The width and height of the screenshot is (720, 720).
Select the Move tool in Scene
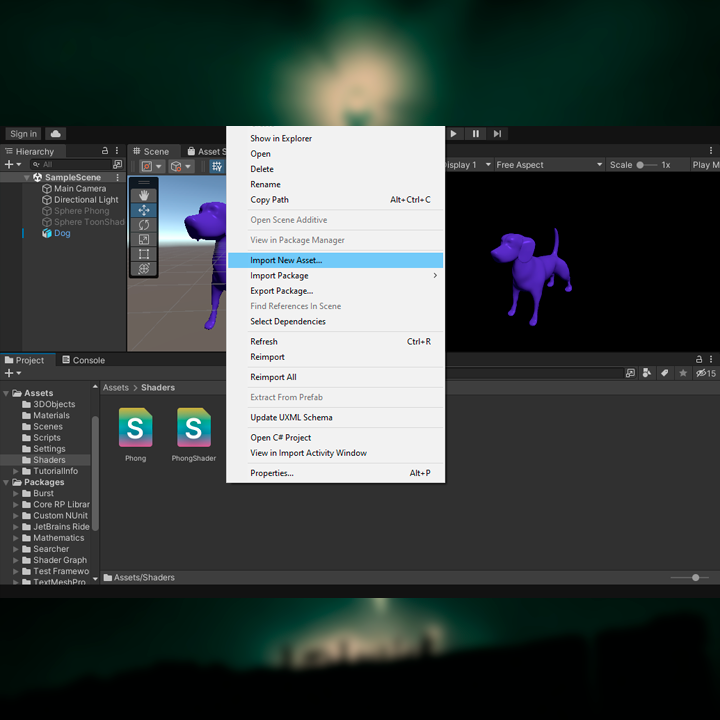click(x=144, y=210)
